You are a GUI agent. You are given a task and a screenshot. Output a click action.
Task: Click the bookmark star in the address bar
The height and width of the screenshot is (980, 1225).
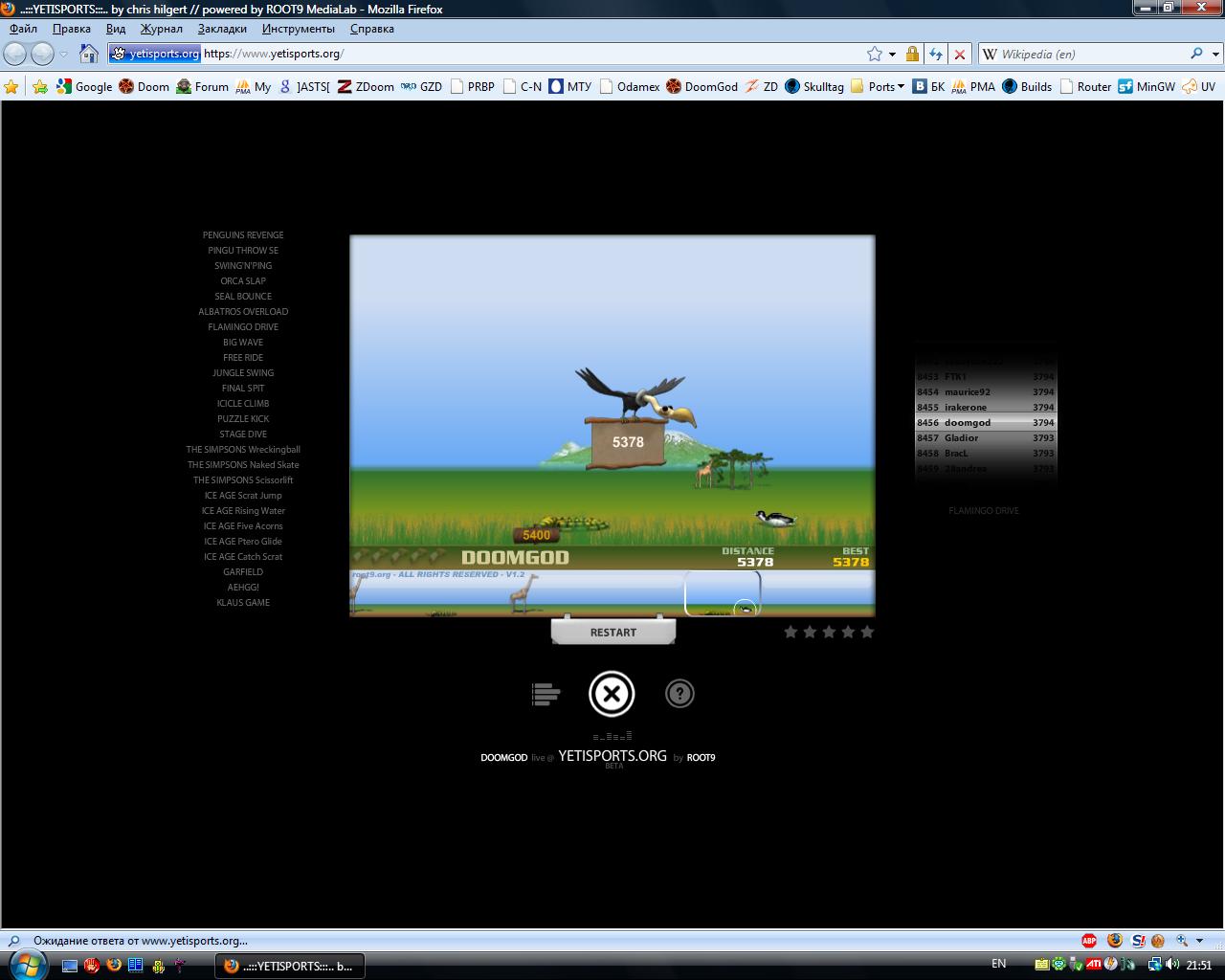coord(874,55)
